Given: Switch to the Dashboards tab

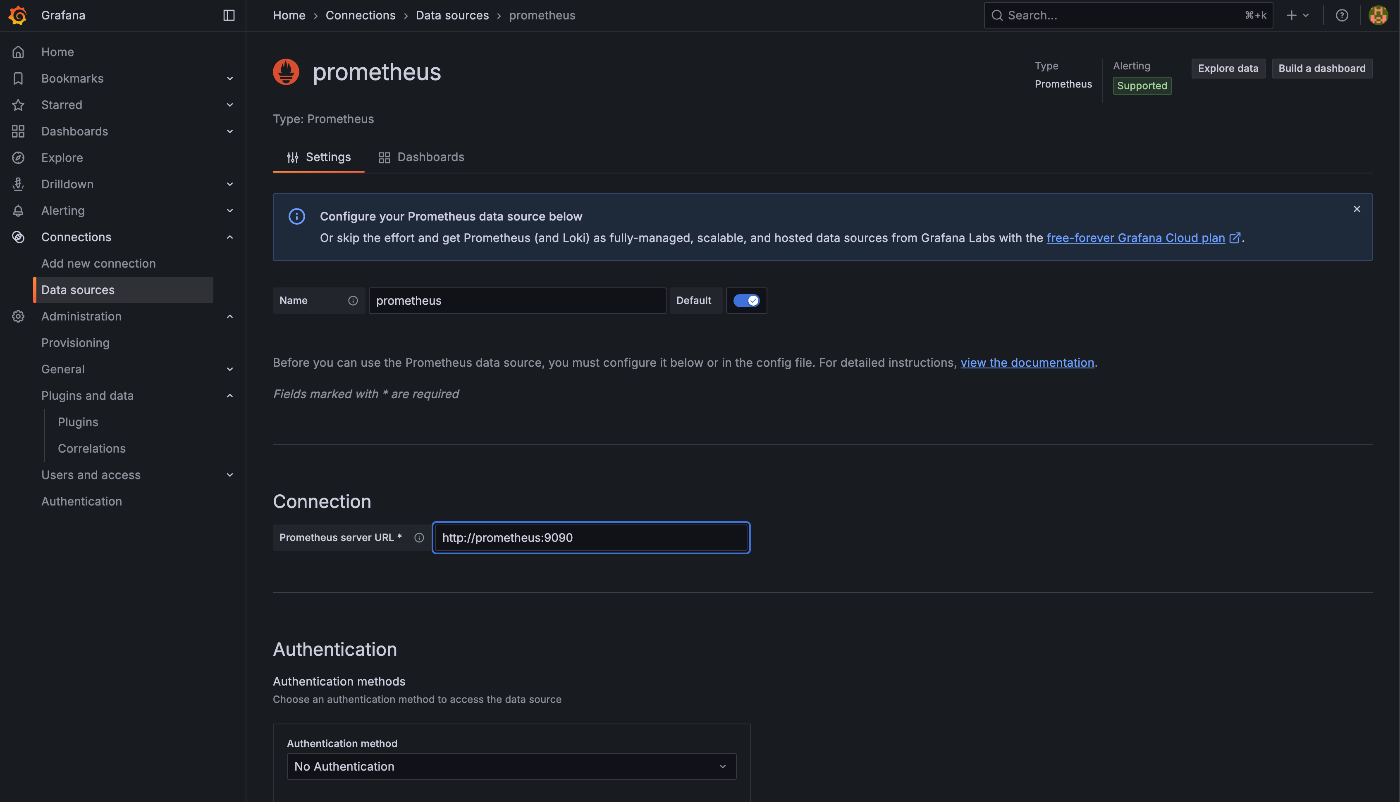Looking at the screenshot, I should pos(421,157).
